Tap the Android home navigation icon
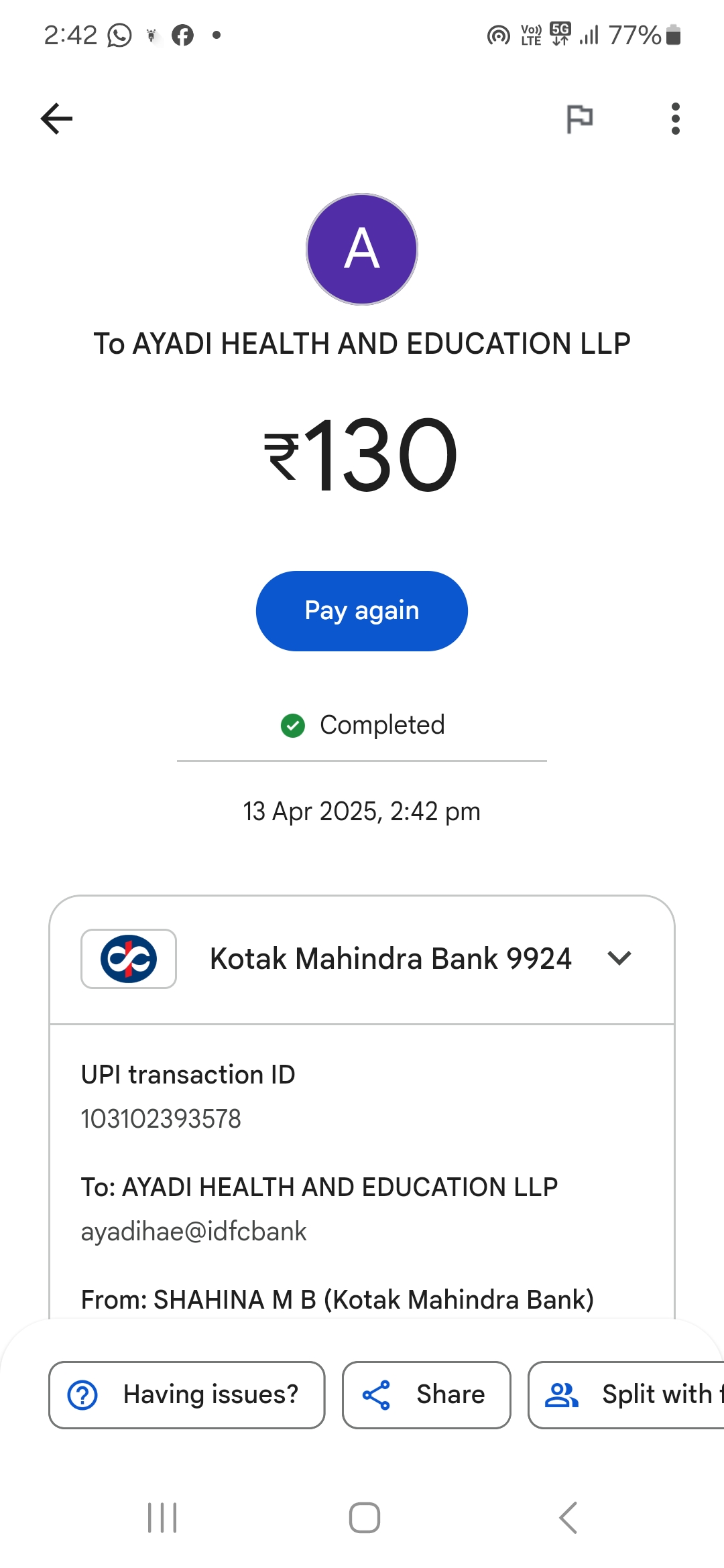Screen dimensions: 724x1568 tap(365, 1518)
